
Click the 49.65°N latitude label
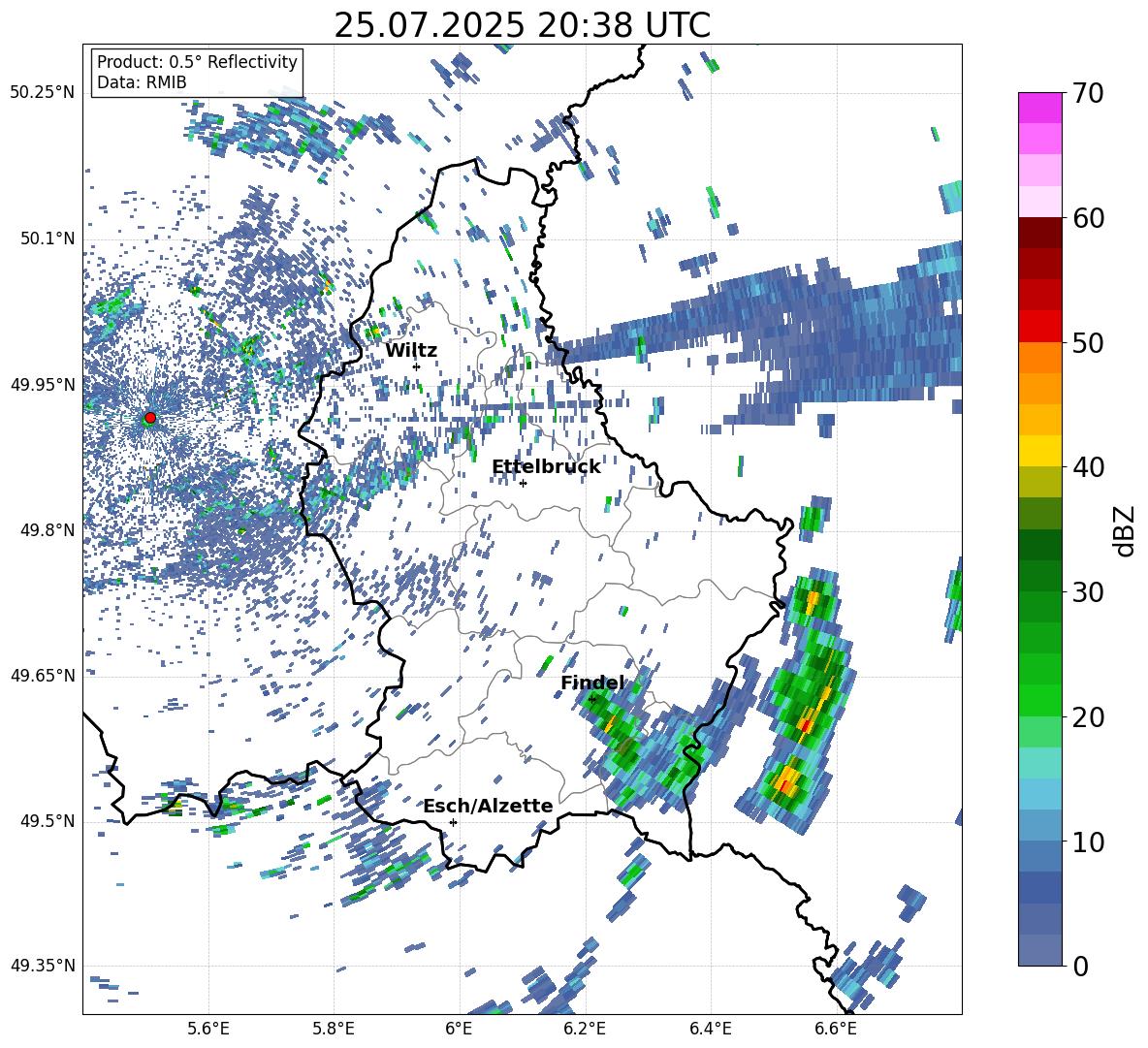click(x=43, y=675)
